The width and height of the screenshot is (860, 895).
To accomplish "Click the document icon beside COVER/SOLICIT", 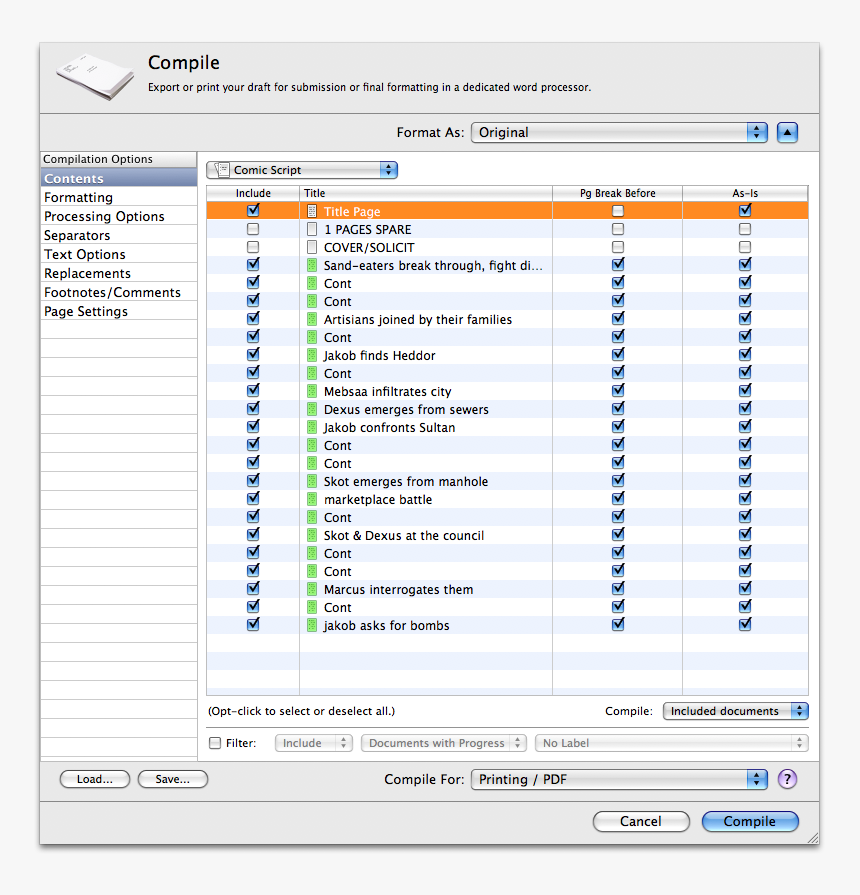I will [312, 247].
